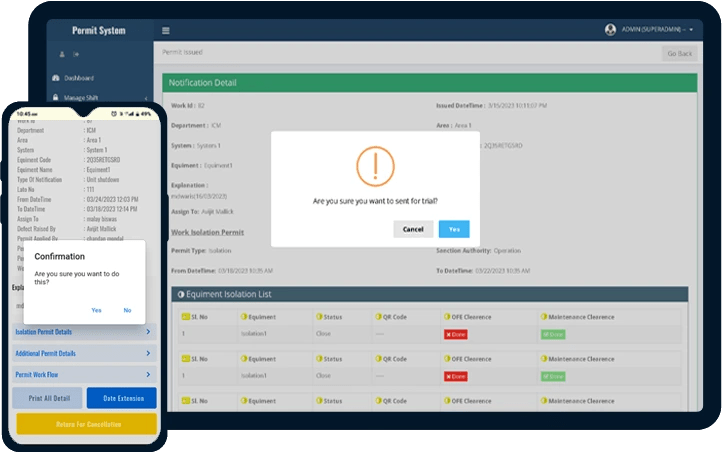722x452 pixels.
Task: Click the admin user avatar icon
Action: click(610, 29)
